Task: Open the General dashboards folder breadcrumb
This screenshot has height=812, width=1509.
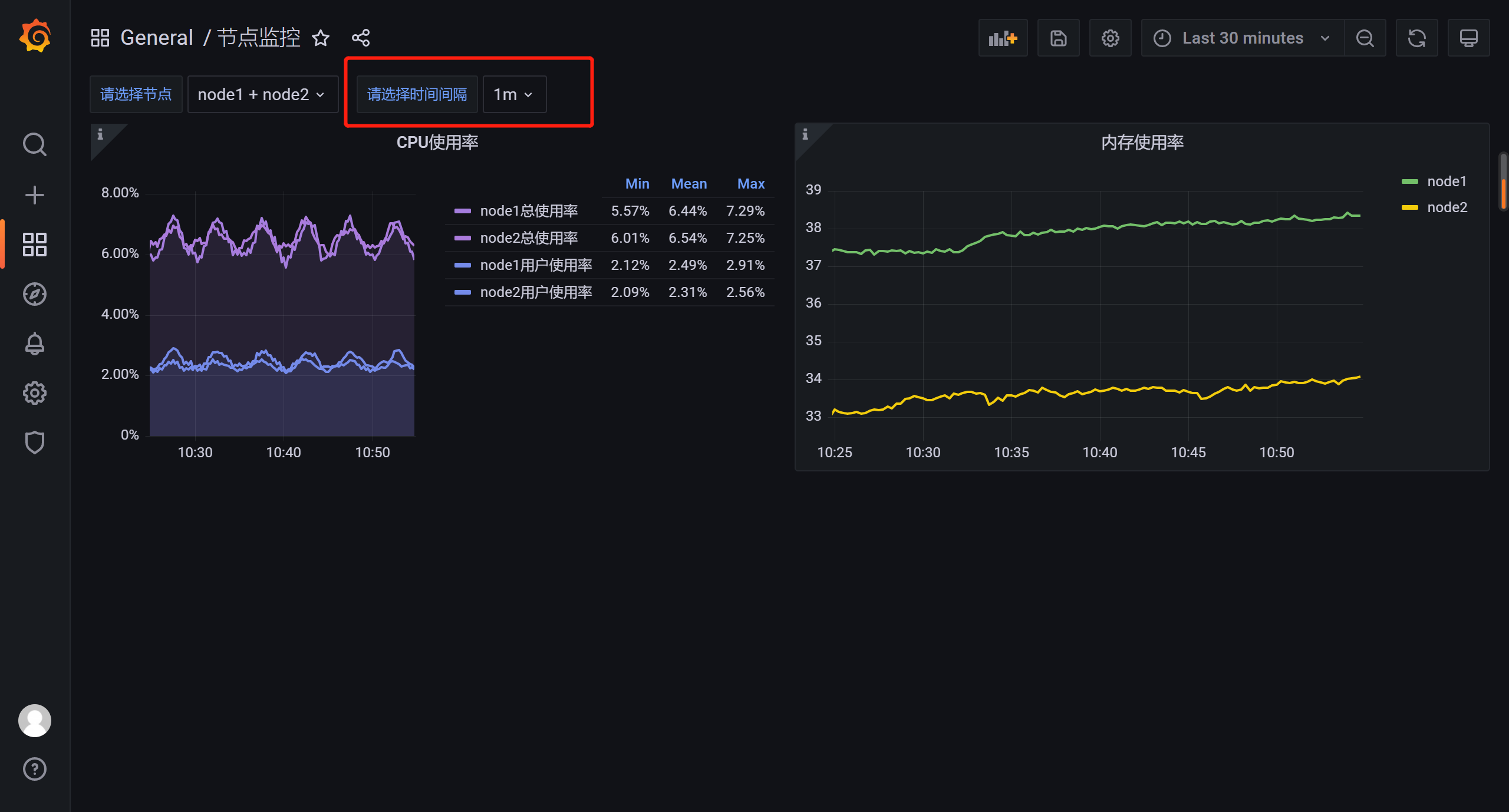Action: click(157, 37)
